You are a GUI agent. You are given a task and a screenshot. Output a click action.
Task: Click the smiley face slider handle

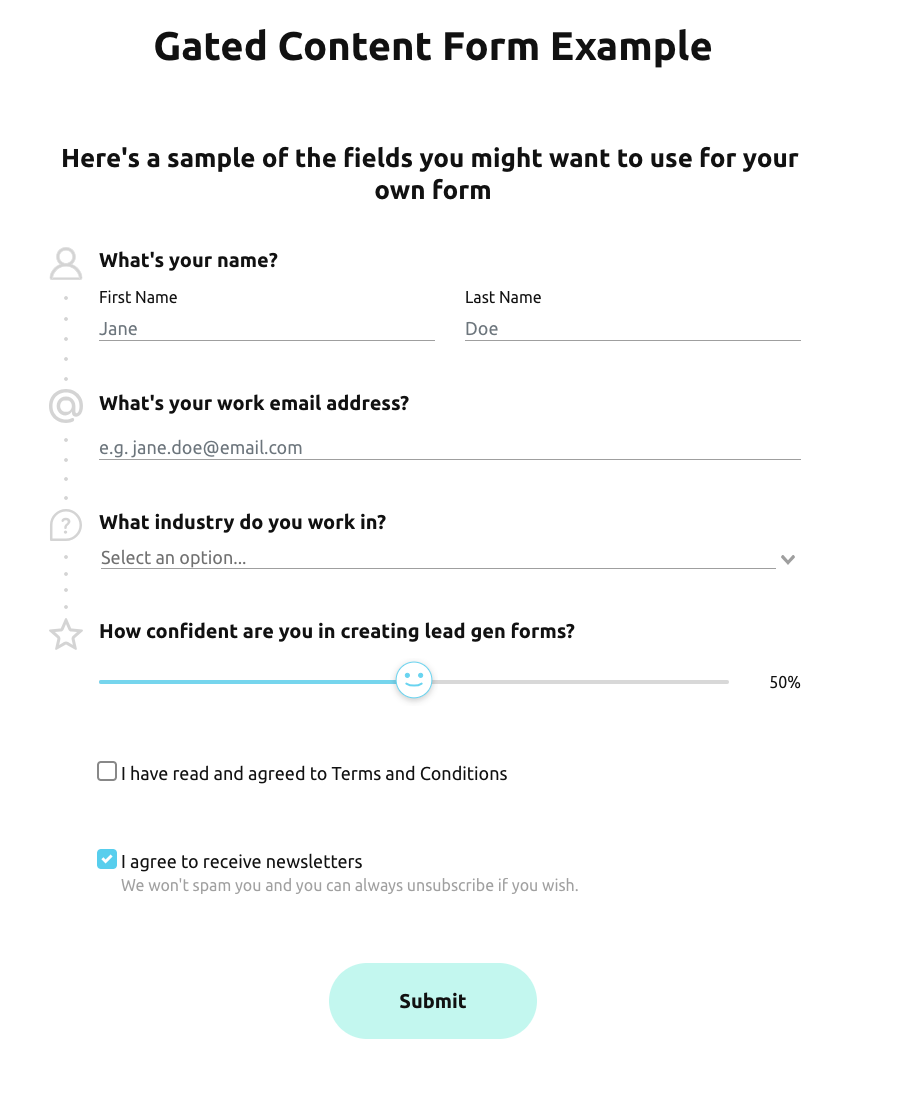point(413,680)
